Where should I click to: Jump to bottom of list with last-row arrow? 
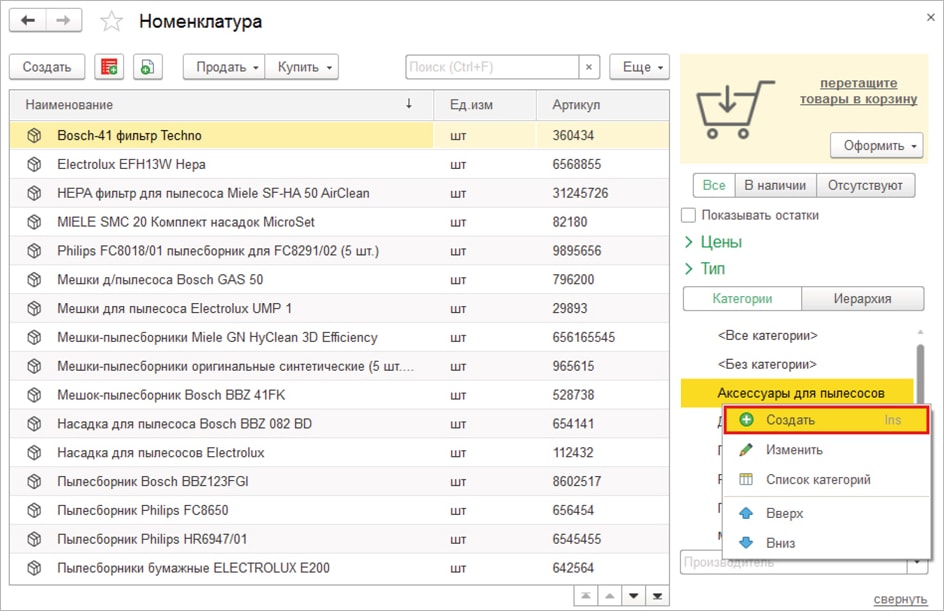click(x=658, y=596)
